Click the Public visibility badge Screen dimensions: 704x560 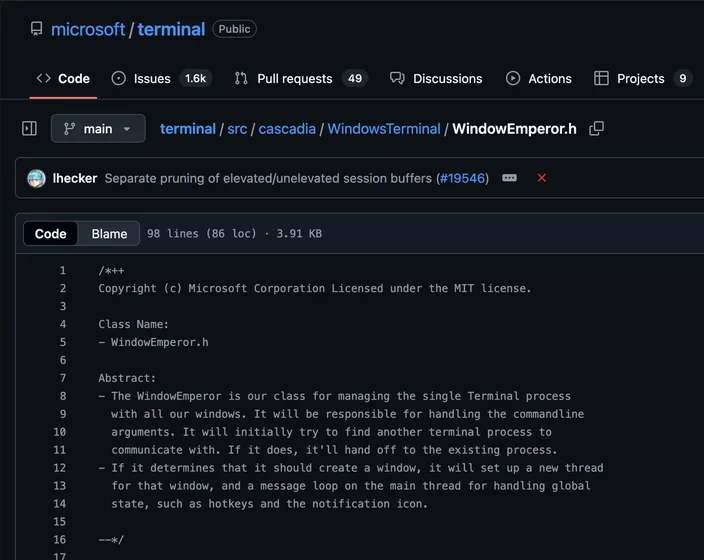point(234,29)
